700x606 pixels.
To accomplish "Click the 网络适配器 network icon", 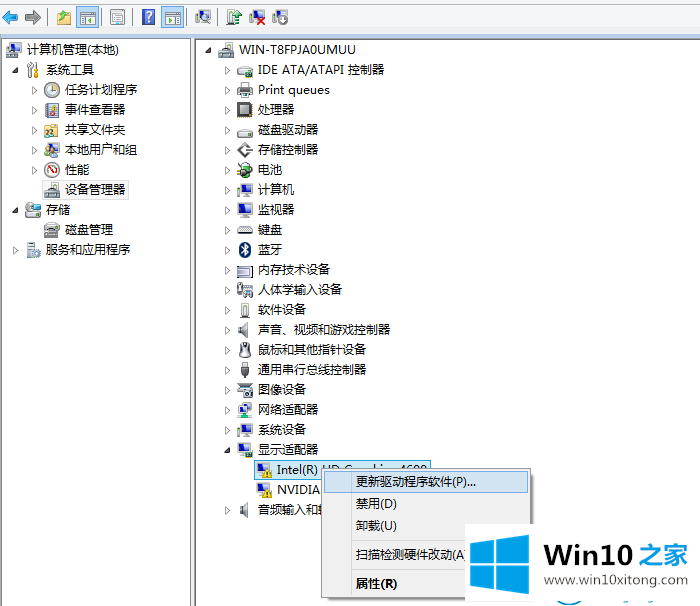I will [245, 410].
